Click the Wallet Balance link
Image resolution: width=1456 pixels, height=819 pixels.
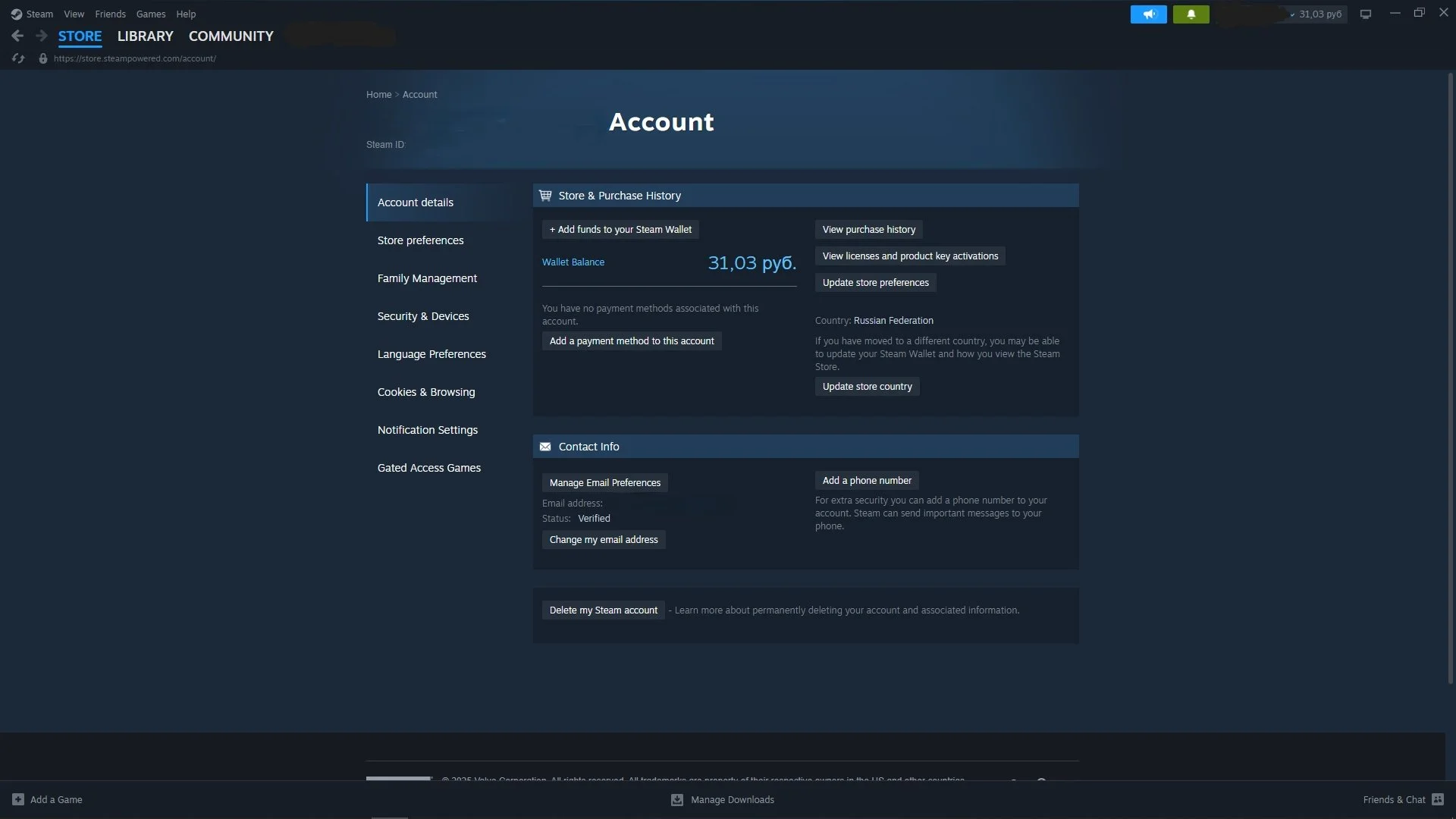(x=573, y=262)
